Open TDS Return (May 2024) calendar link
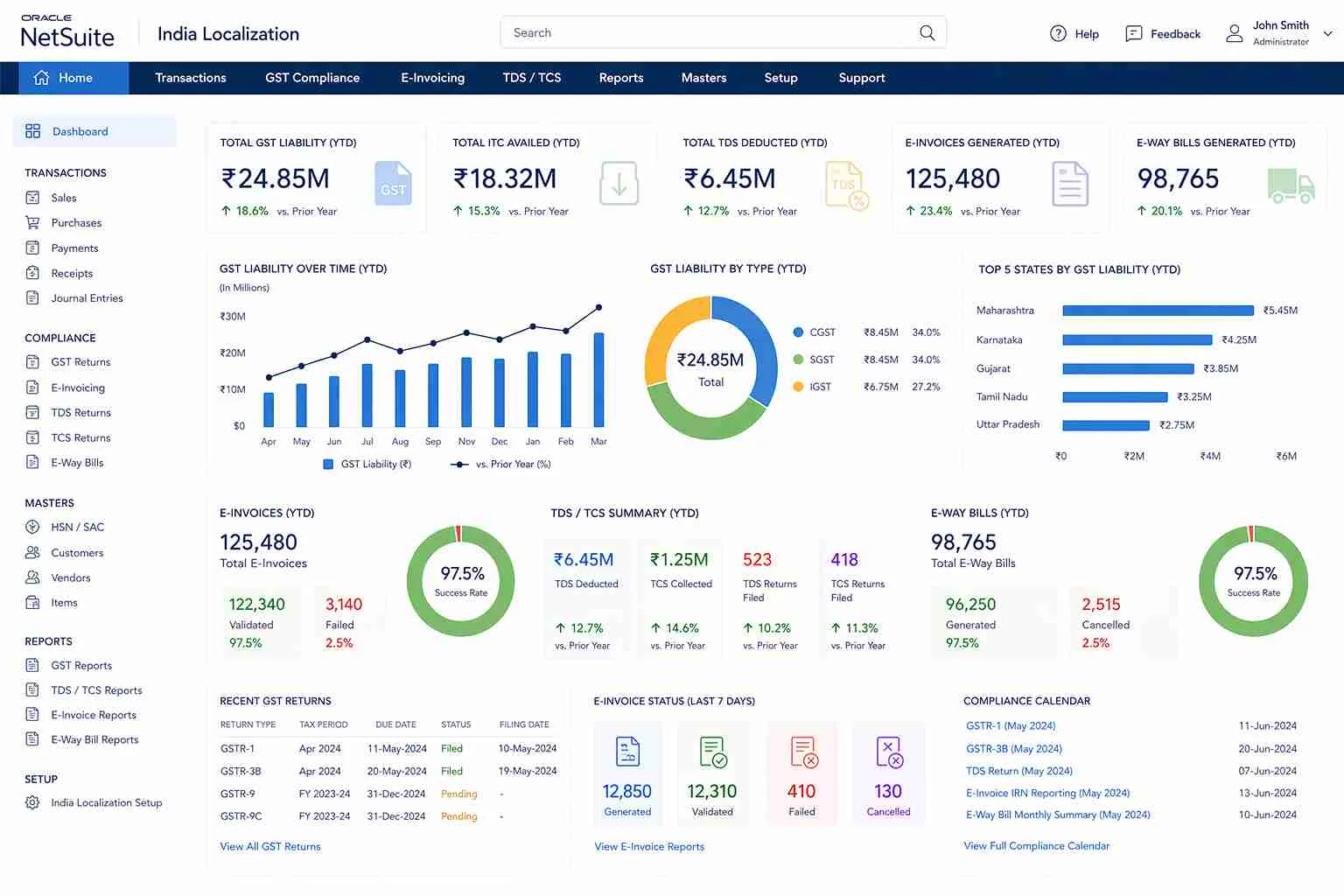 (1019, 771)
